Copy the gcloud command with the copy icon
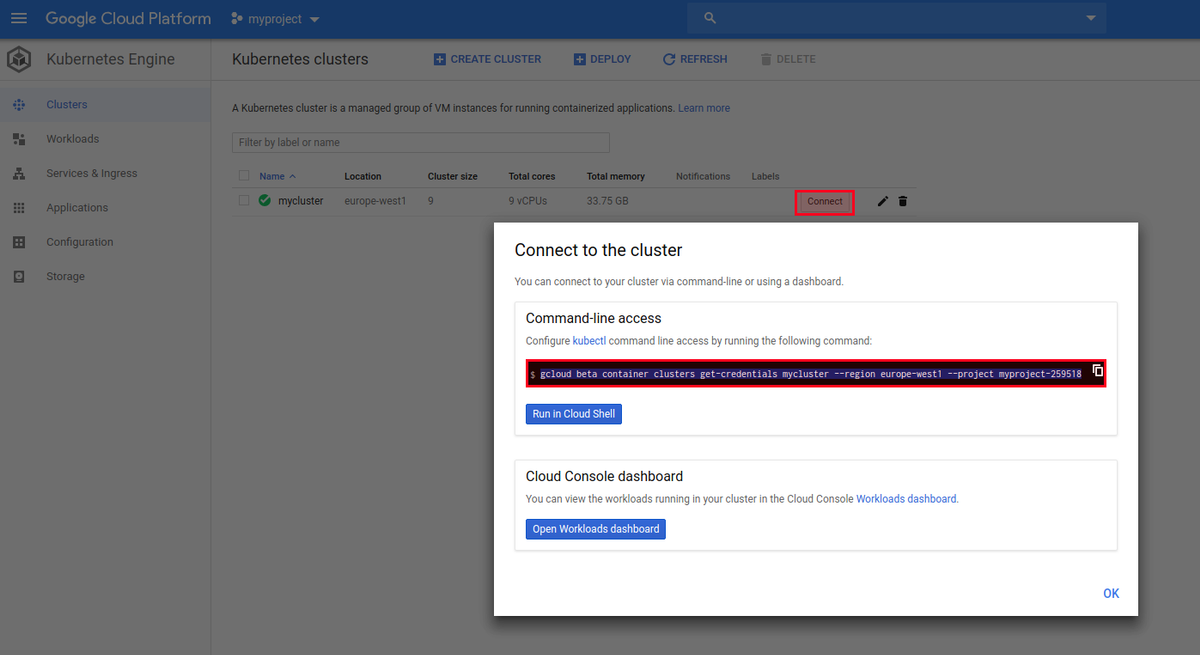Image resolution: width=1200 pixels, height=655 pixels. (1097, 370)
